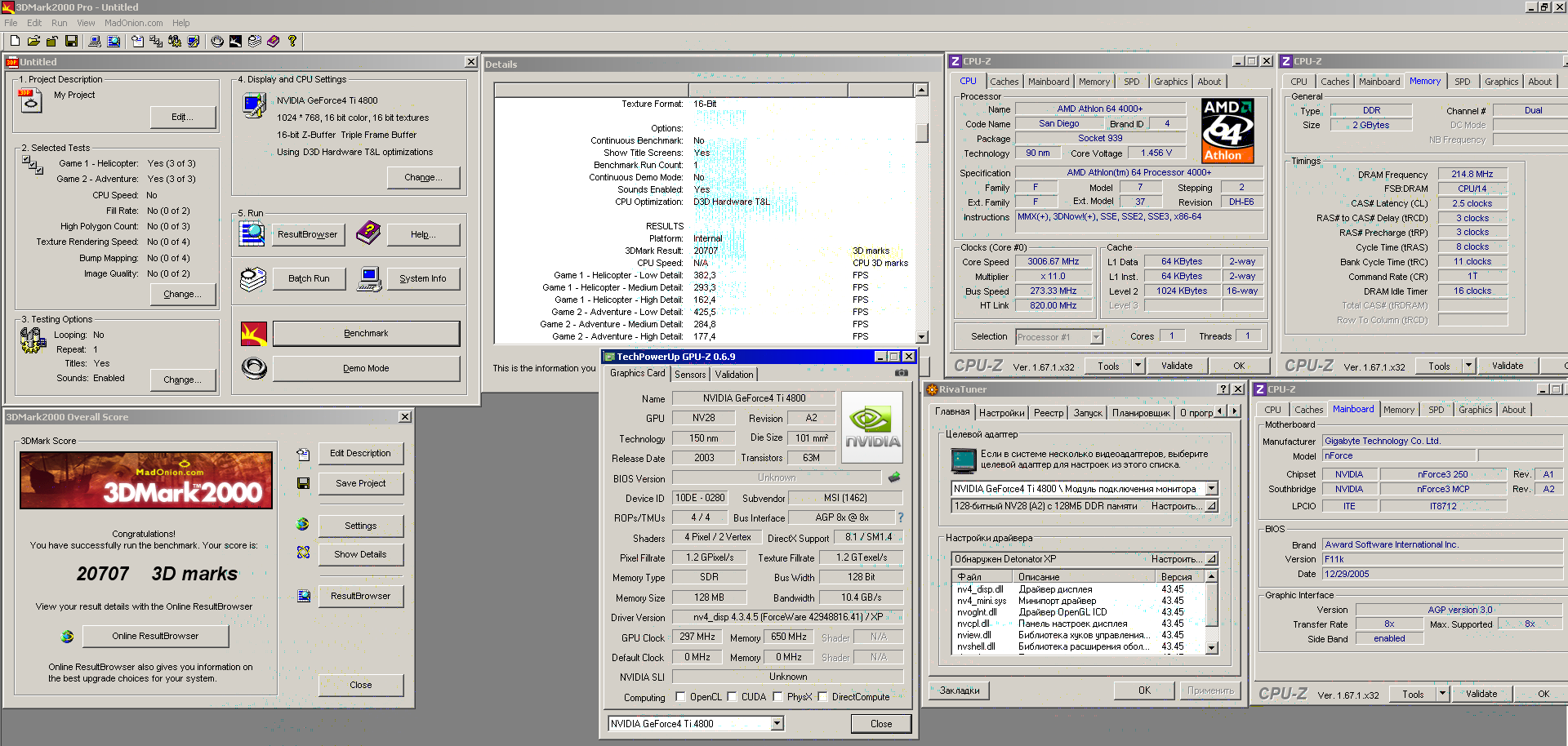Click the Online ResultBrowser button

[155, 636]
